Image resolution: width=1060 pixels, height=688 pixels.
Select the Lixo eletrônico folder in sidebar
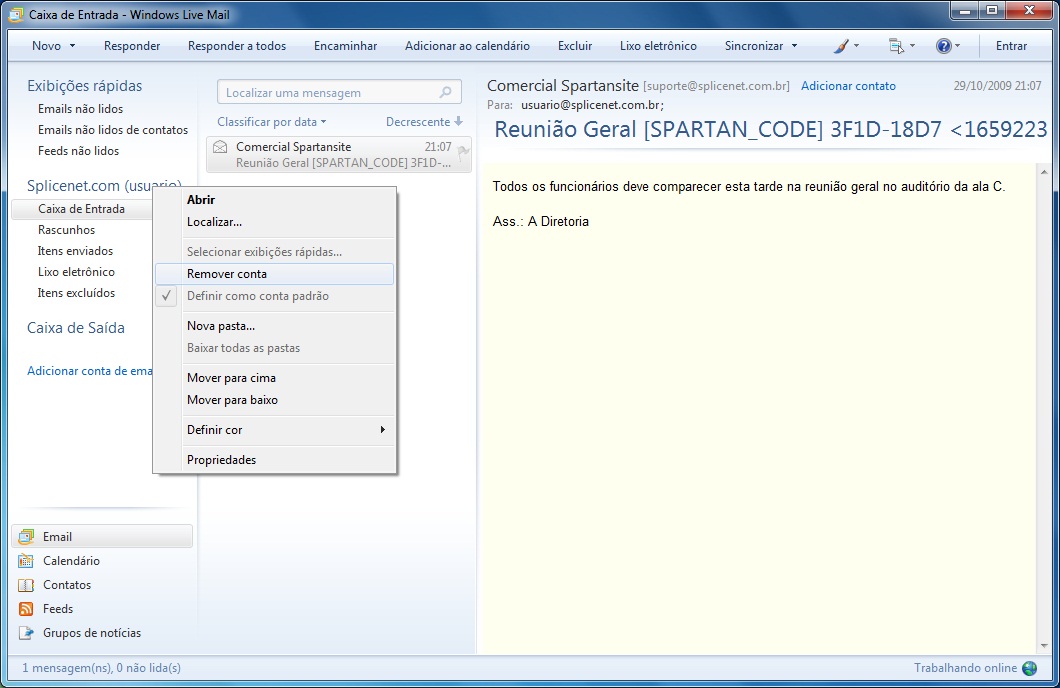[x=76, y=272]
